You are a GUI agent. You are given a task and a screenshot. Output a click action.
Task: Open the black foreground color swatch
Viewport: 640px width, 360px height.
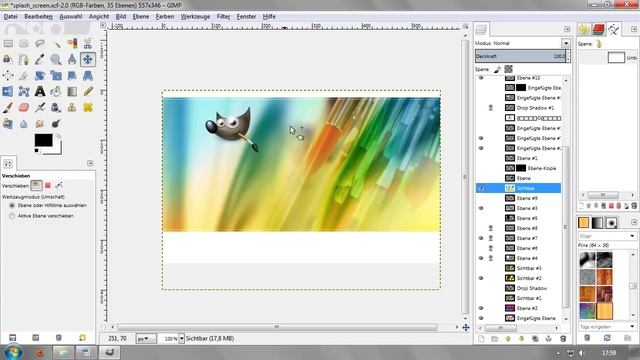43,140
